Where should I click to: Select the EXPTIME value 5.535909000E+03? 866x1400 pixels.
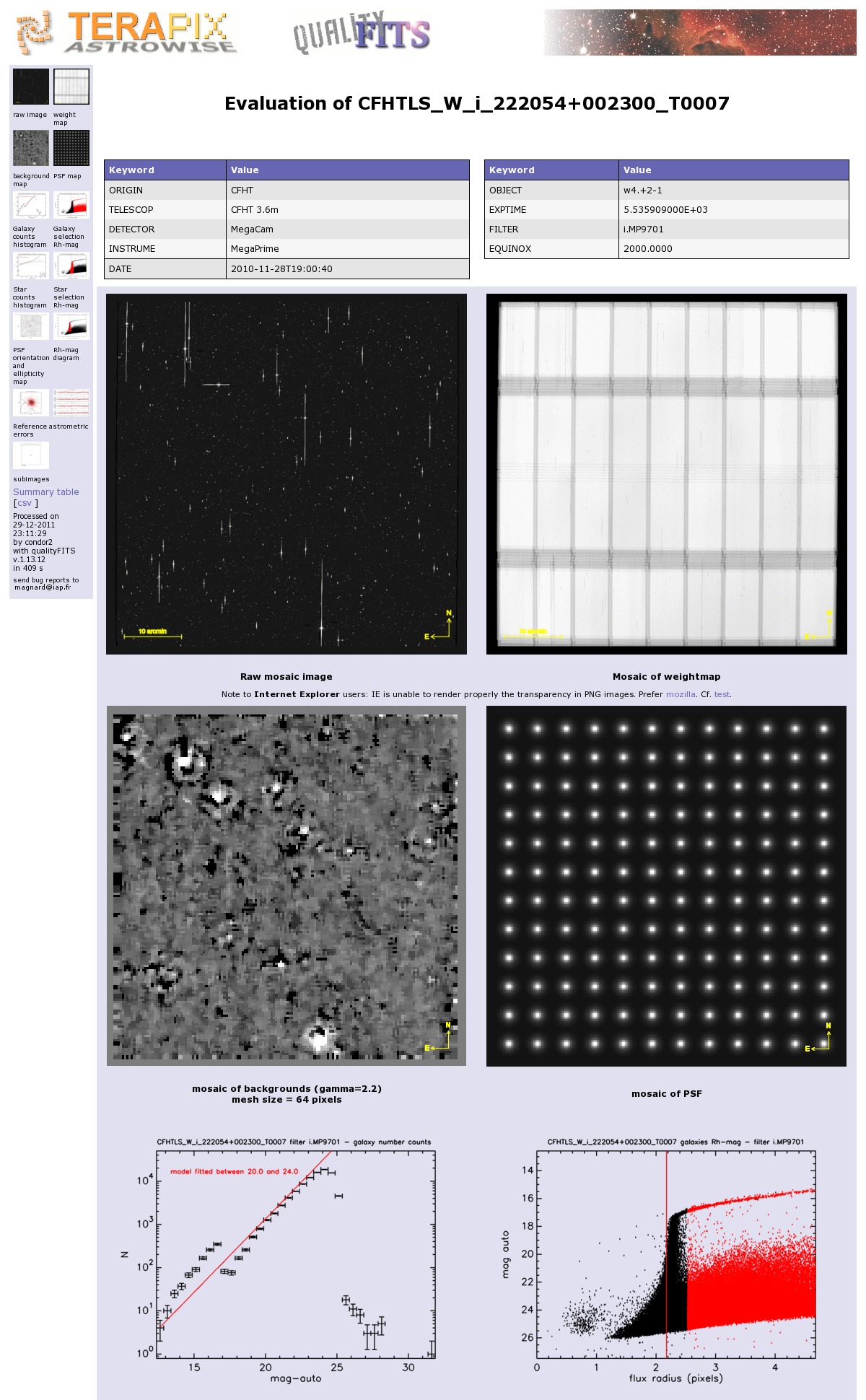point(734,210)
